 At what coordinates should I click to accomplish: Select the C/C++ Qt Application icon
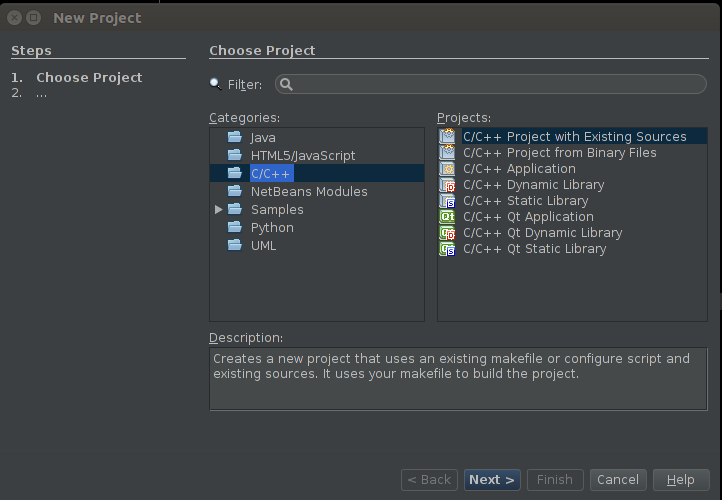[447, 216]
